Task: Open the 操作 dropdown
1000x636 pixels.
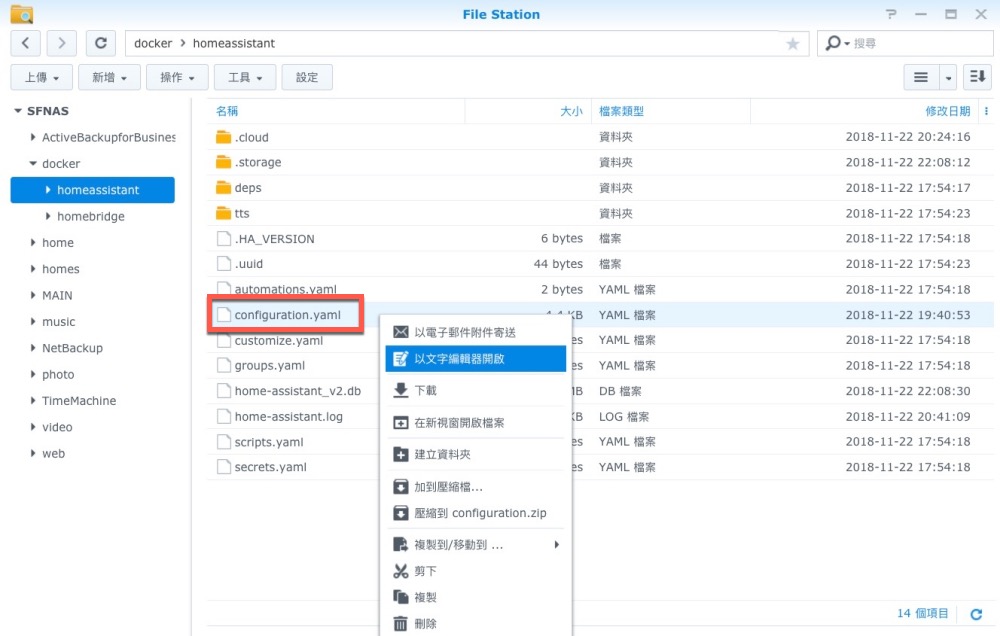Action: pos(177,77)
